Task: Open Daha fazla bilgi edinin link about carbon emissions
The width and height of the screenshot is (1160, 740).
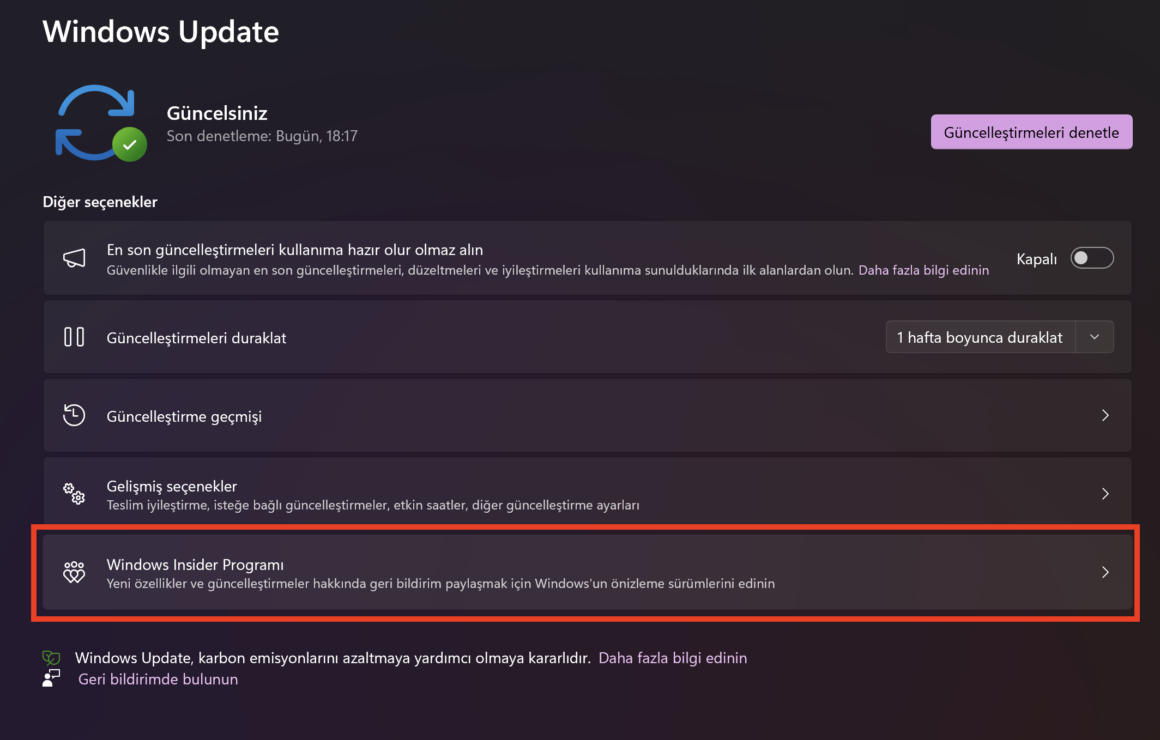Action: click(x=672, y=658)
